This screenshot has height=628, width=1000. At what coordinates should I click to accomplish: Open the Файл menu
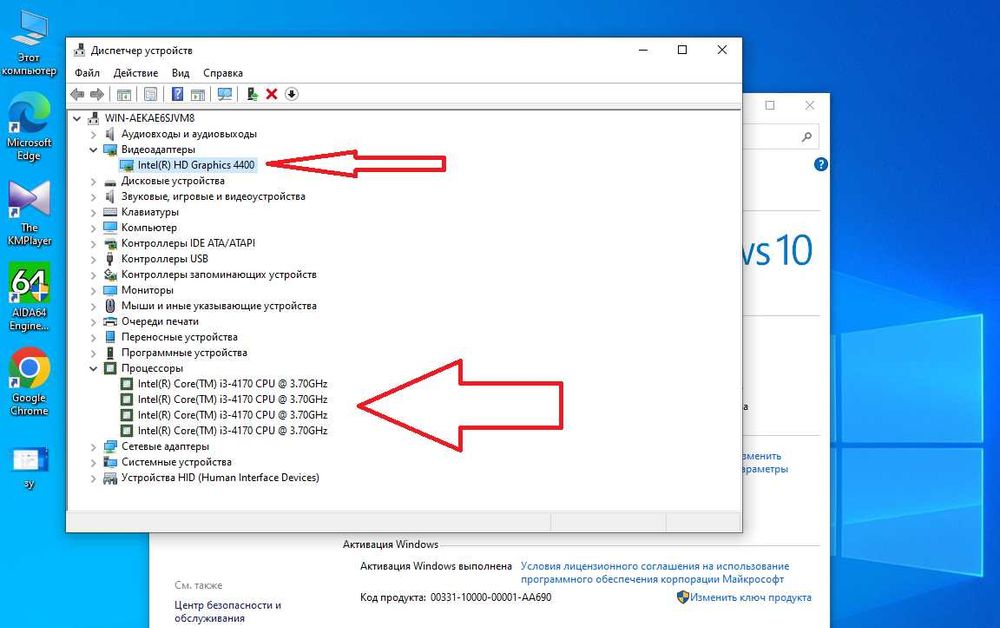point(87,73)
